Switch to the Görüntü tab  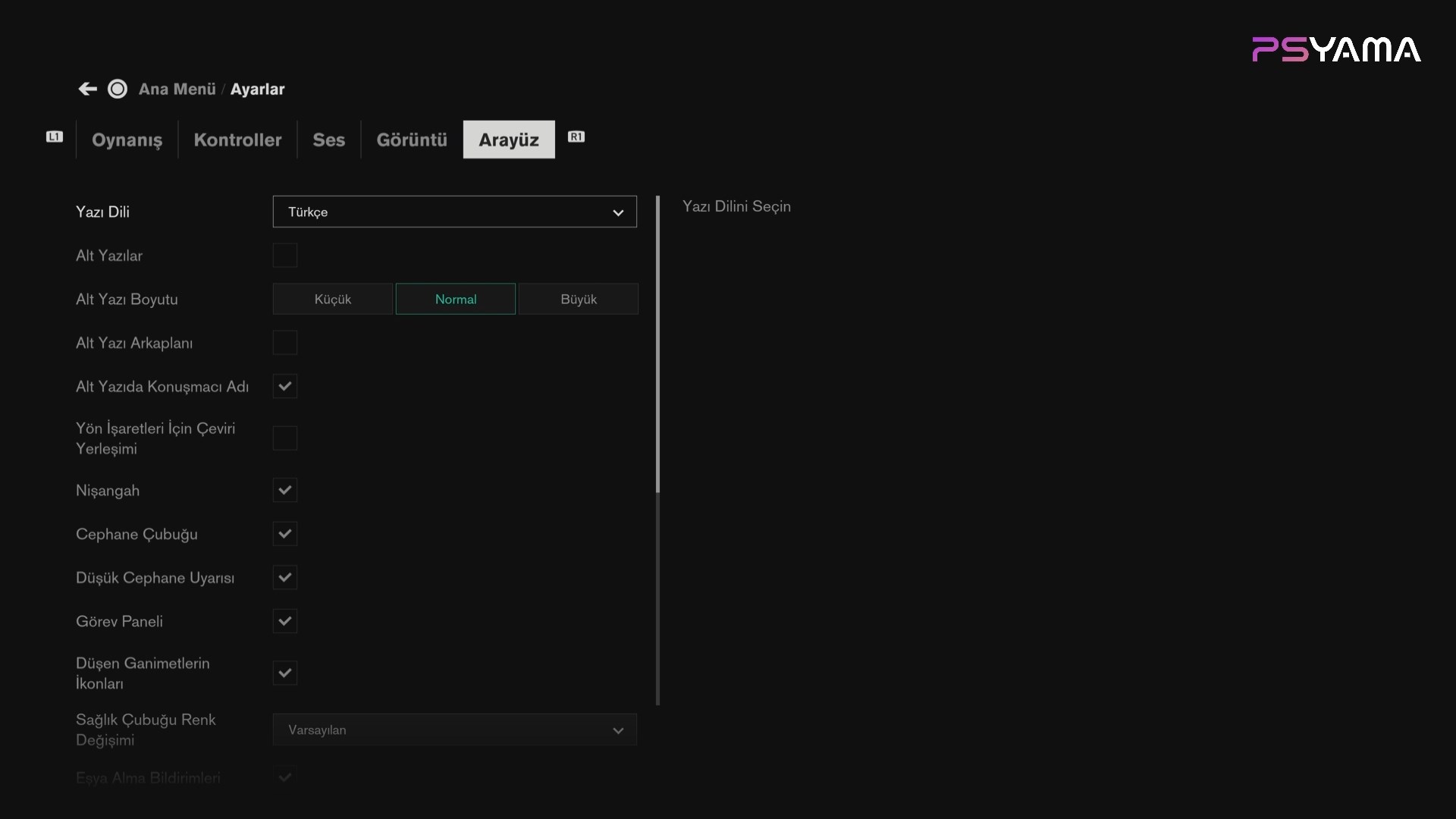[x=412, y=140]
